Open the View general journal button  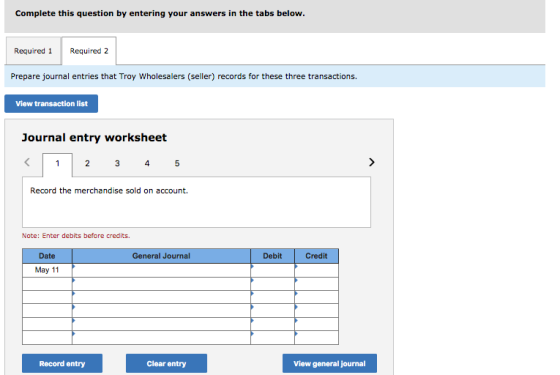tap(330, 364)
